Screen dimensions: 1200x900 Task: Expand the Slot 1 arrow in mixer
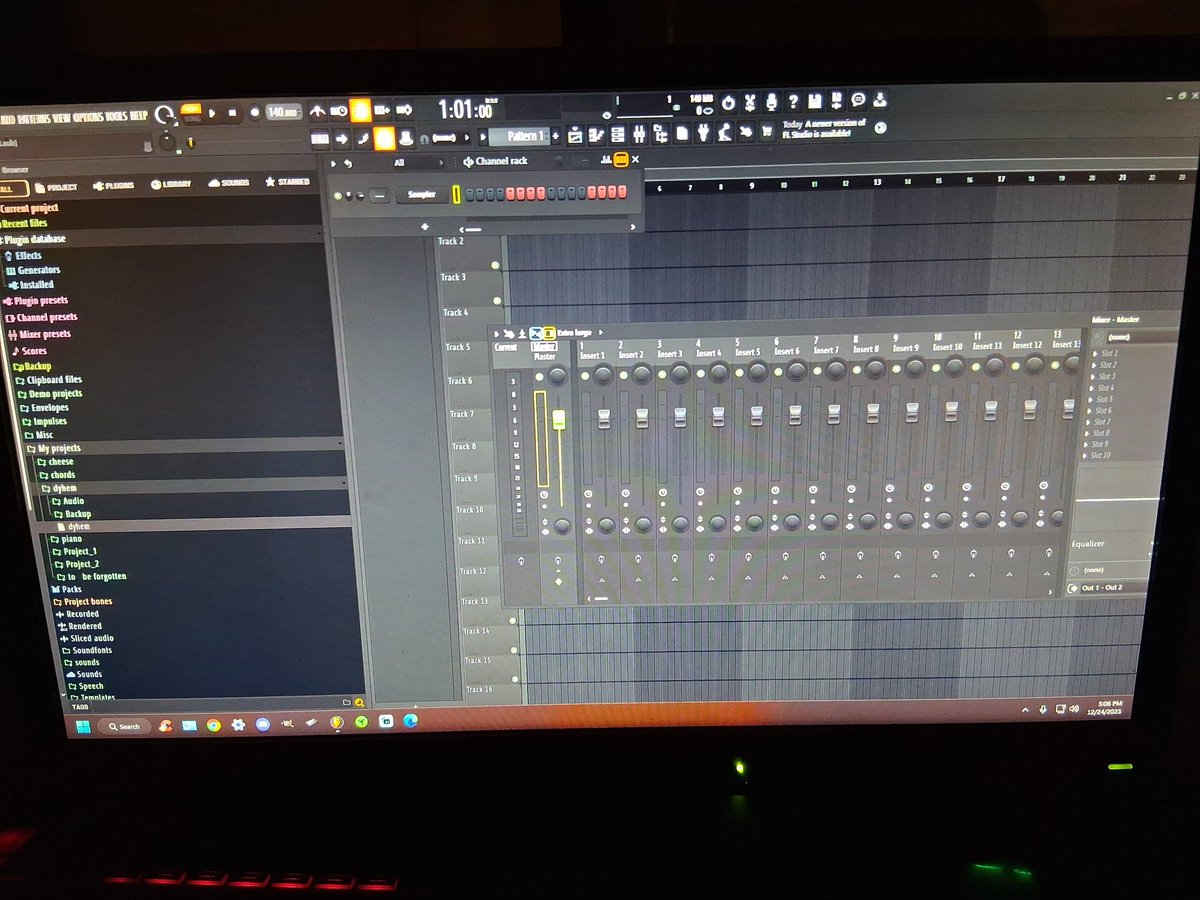click(1095, 354)
